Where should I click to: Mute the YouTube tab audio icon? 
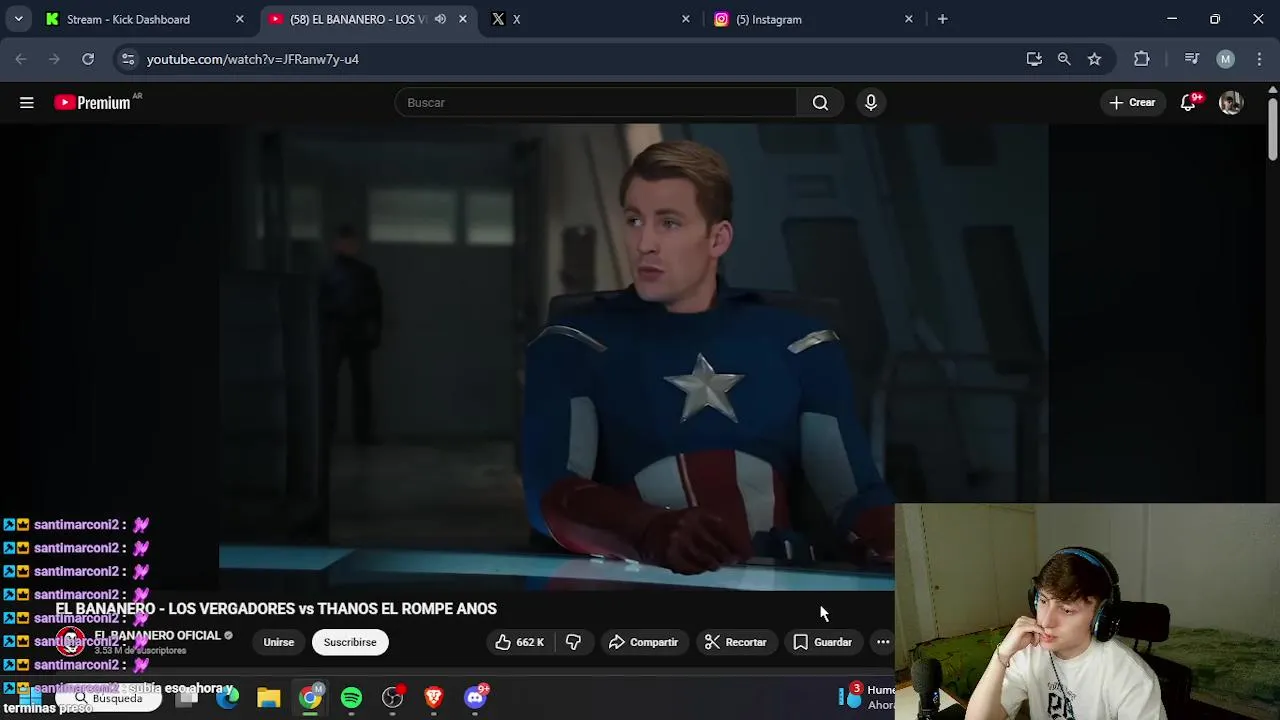point(440,19)
